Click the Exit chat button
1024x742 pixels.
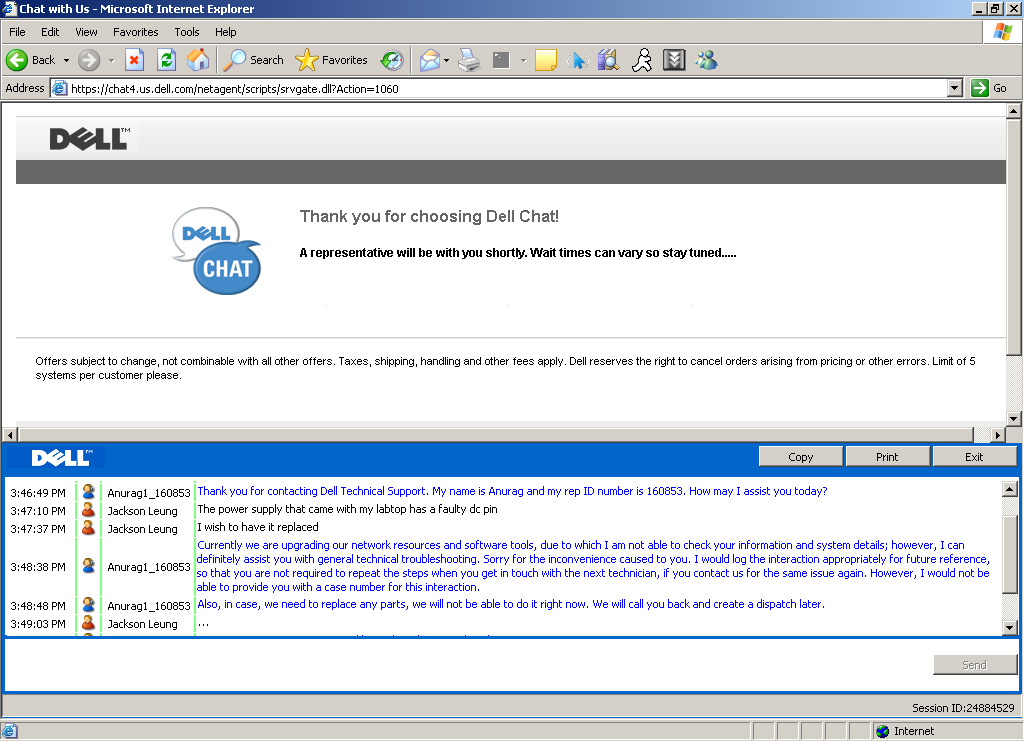pyautogui.click(x=974, y=457)
